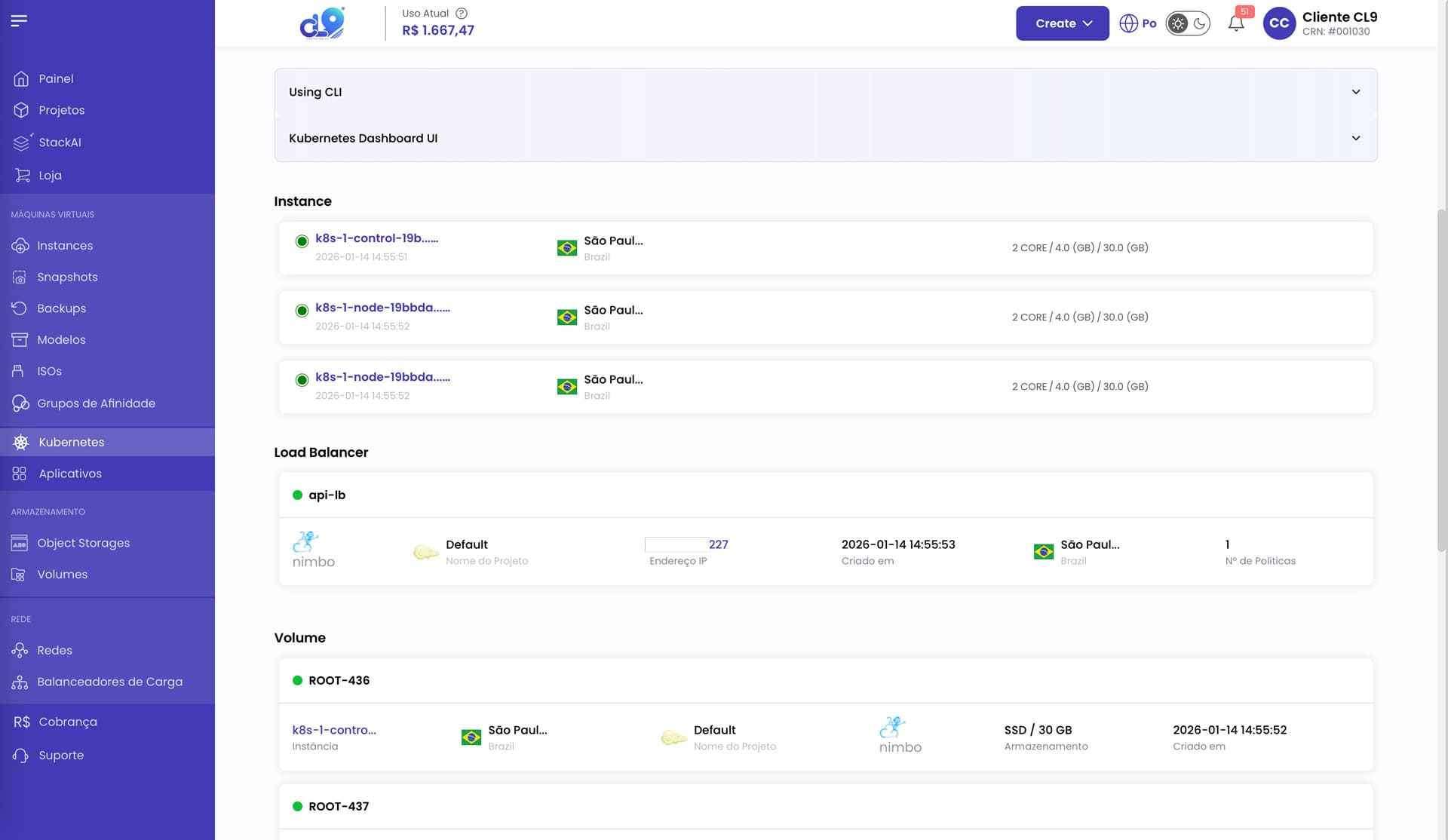Switch to dark mode moon icon
The image size is (1448, 840).
tap(1199, 23)
